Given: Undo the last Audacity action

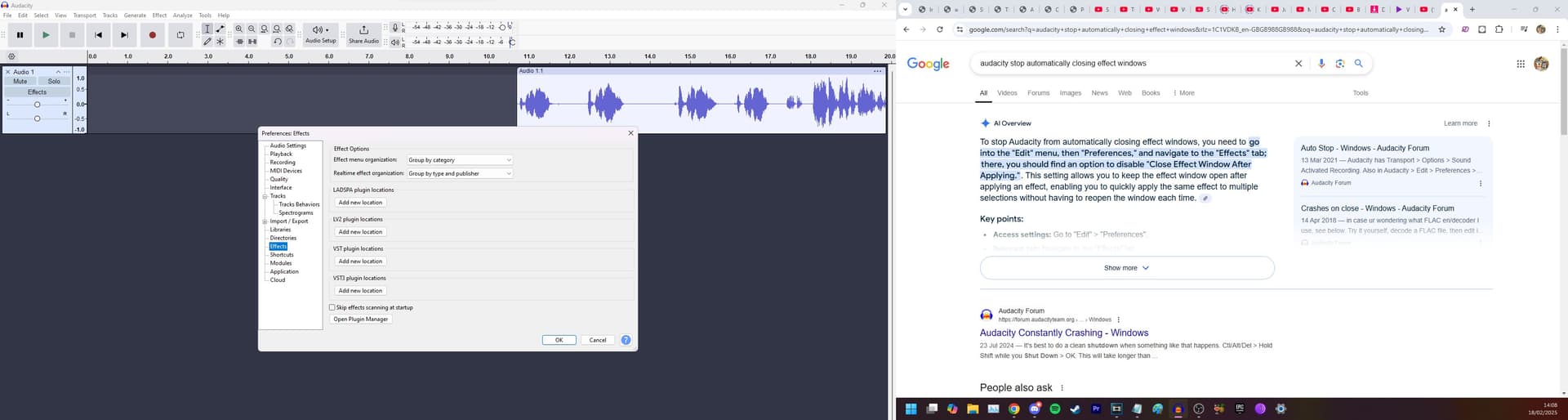Looking at the screenshot, I should click(278, 42).
